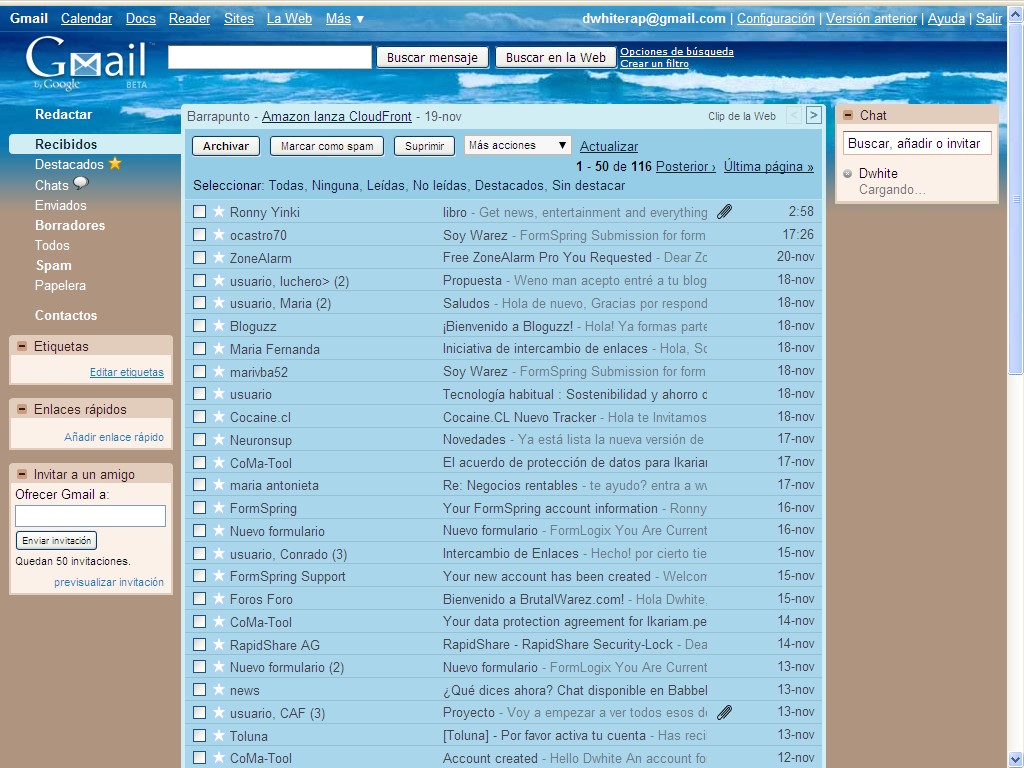This screenshot has height=768, width=1024.
Task: Click the Gmail search field
Action: point(270,57)
